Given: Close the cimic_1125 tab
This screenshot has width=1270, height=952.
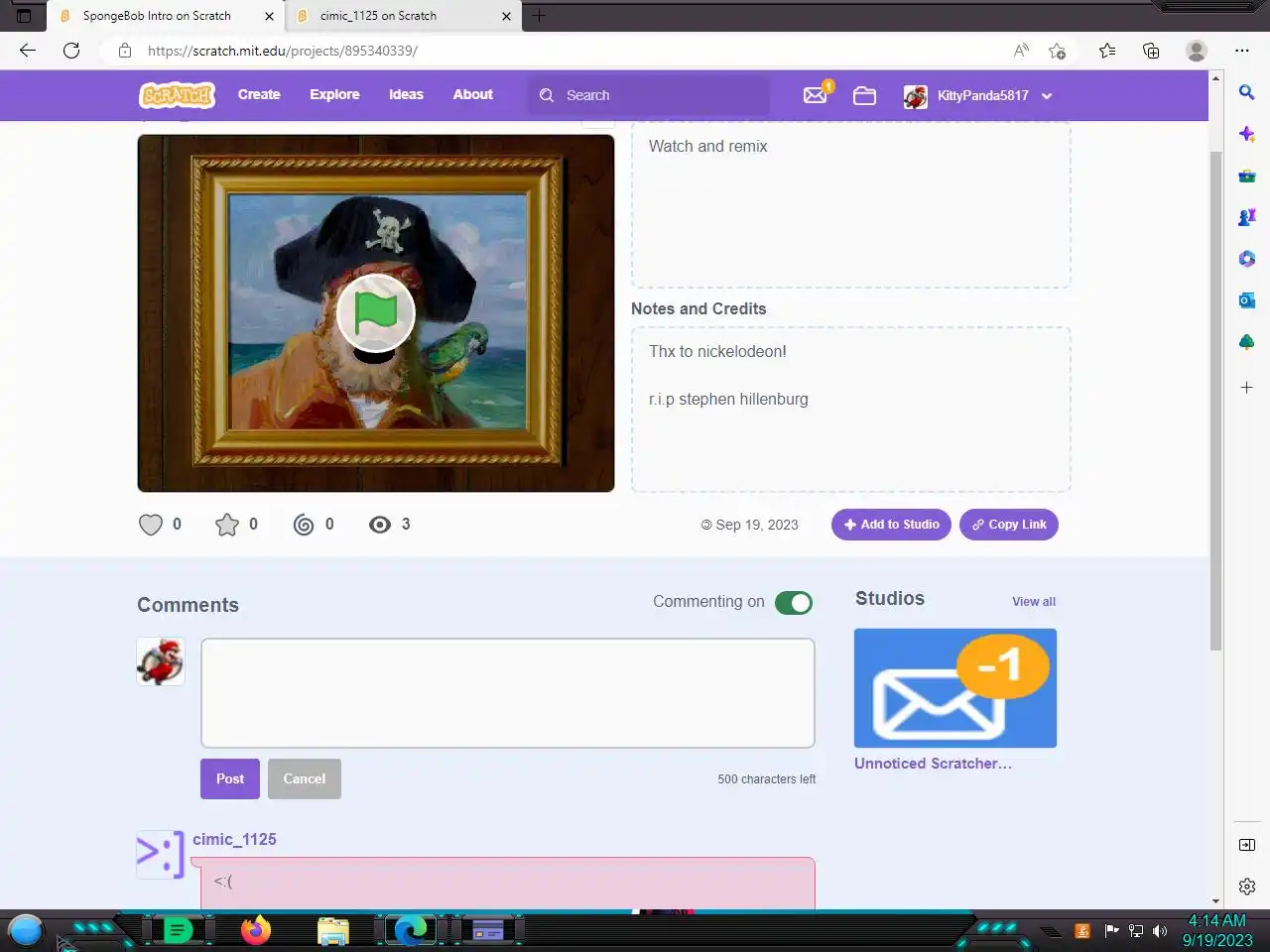Looking at the screenshot, I should coord(506,16).
